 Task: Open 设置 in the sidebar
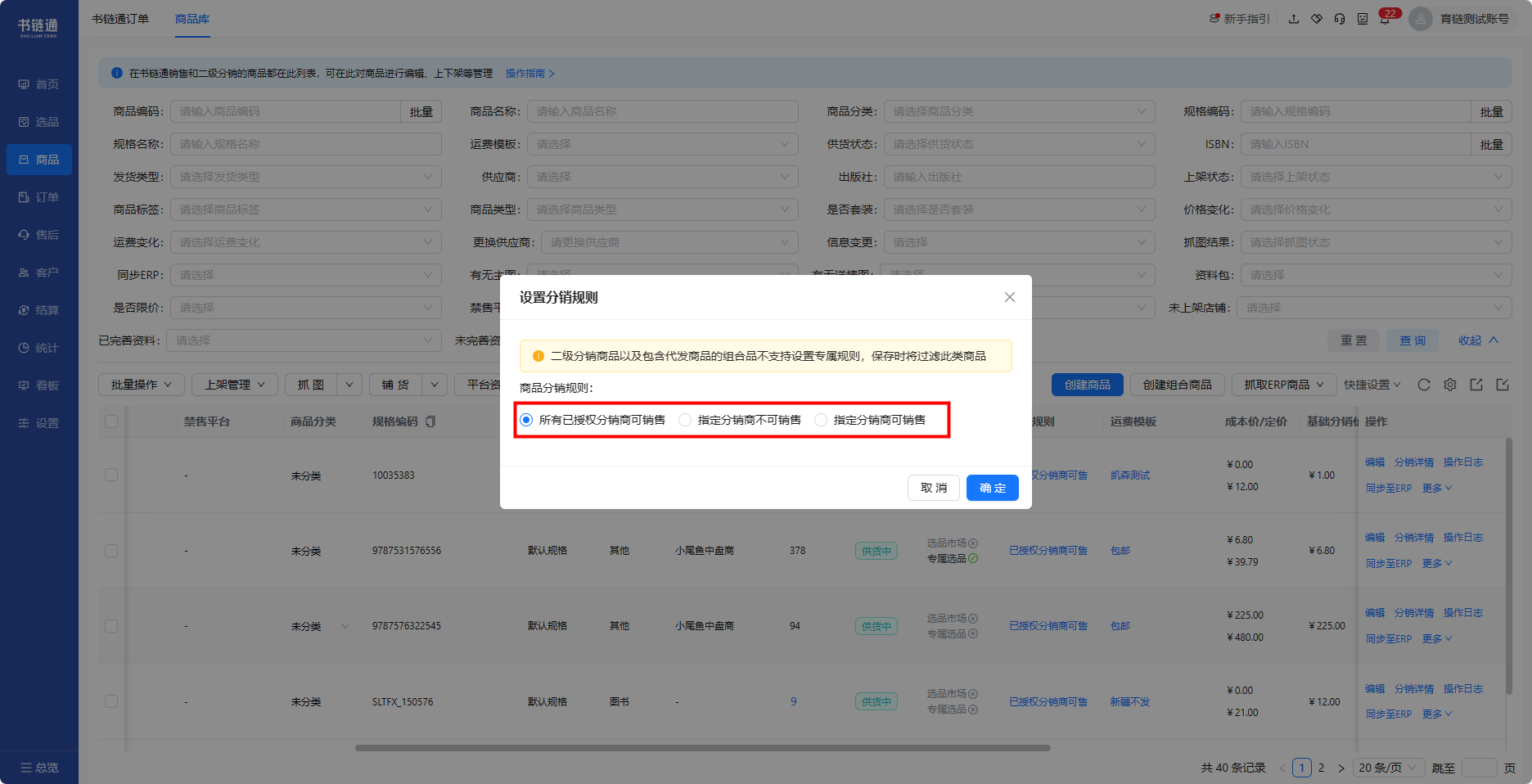click(x=38, y=423)
